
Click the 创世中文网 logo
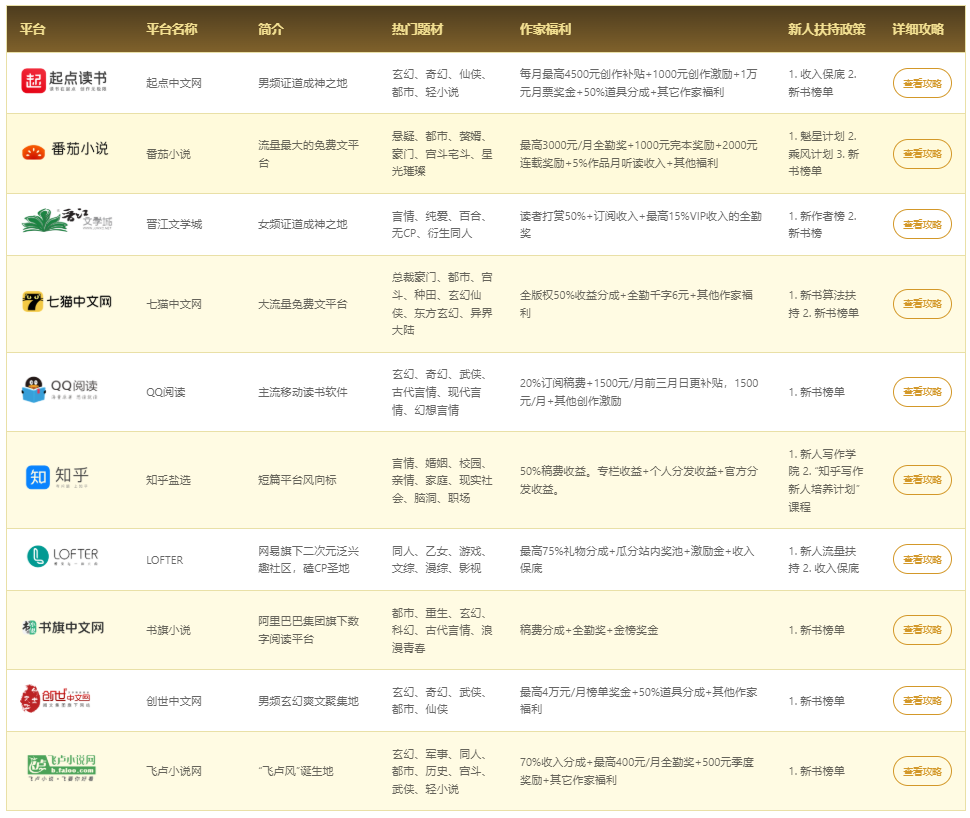[57, 699]
